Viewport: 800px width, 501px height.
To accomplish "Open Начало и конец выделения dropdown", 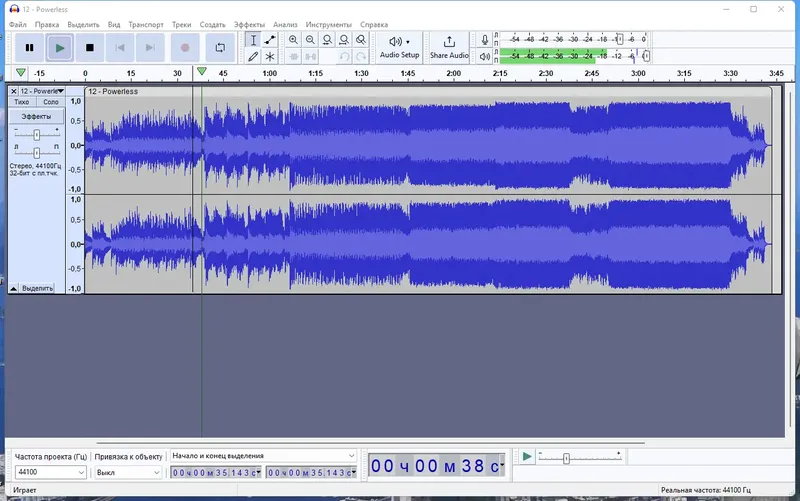I will [263, 456].
